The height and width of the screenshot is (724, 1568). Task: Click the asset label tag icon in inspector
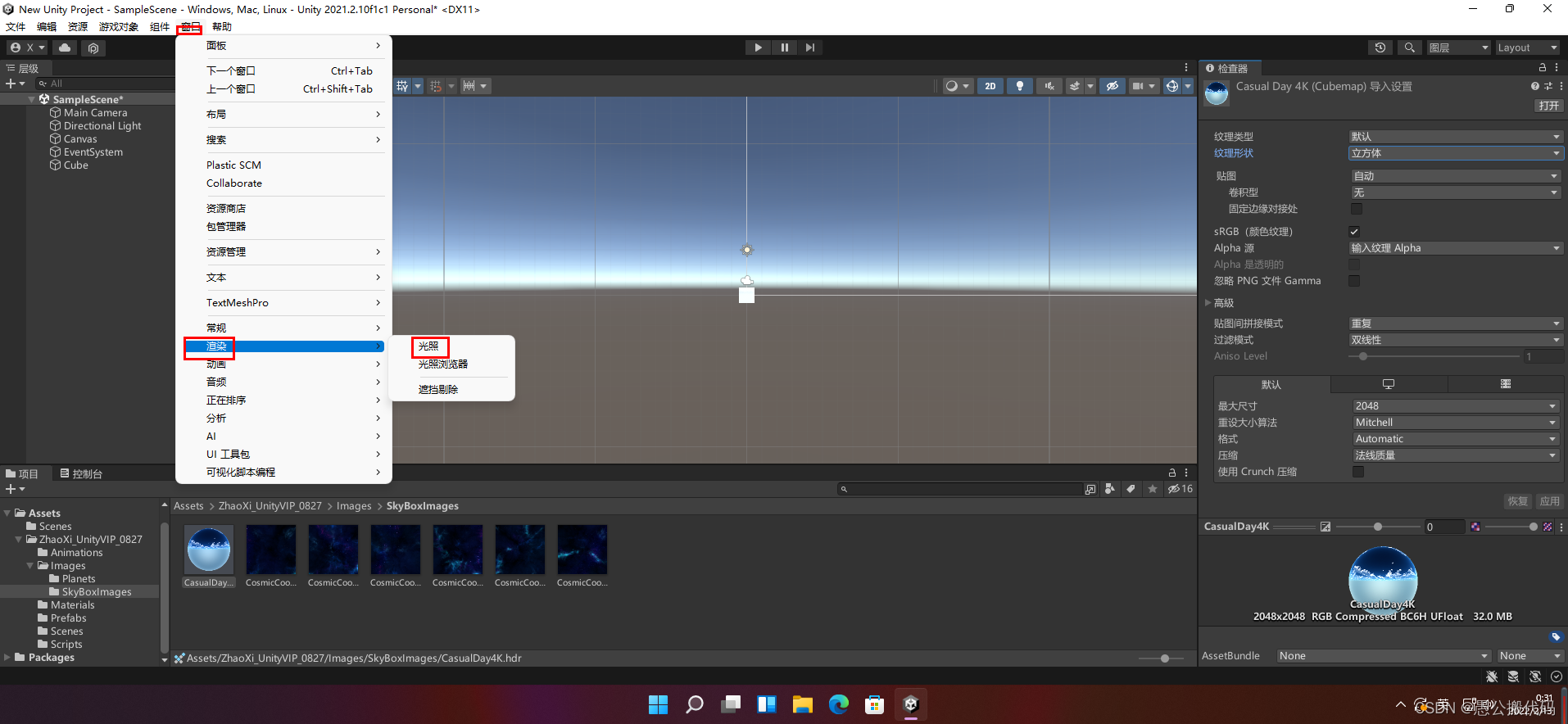coord(1556,637)
